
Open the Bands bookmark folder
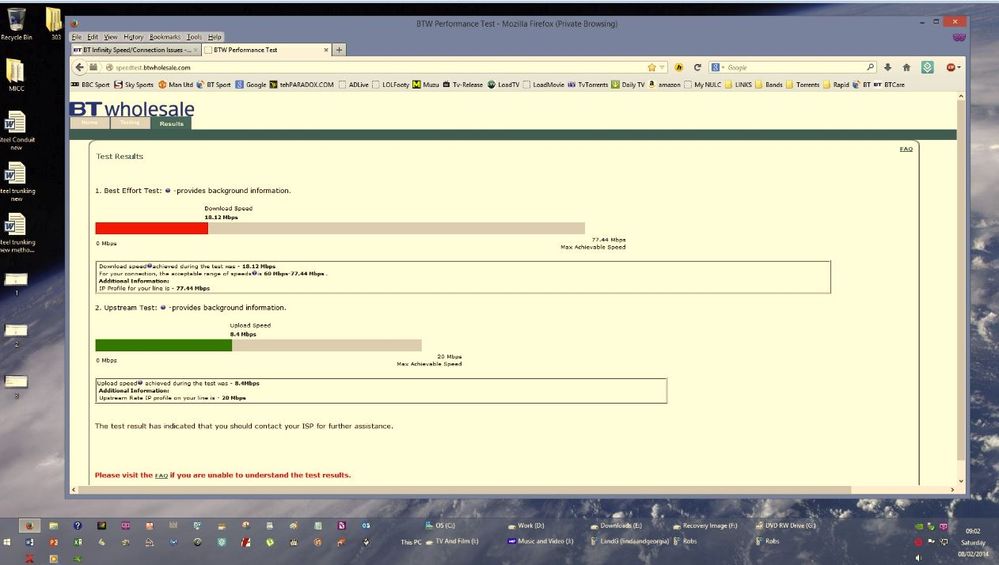(769, 84)
